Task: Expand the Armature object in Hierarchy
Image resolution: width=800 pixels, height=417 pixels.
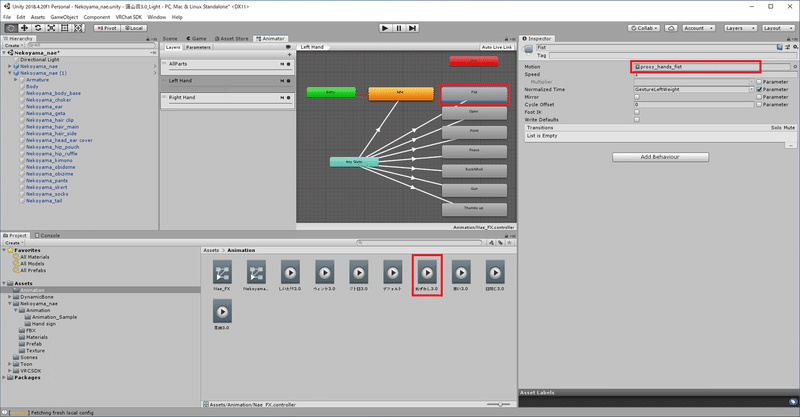Action: (16, 80)
